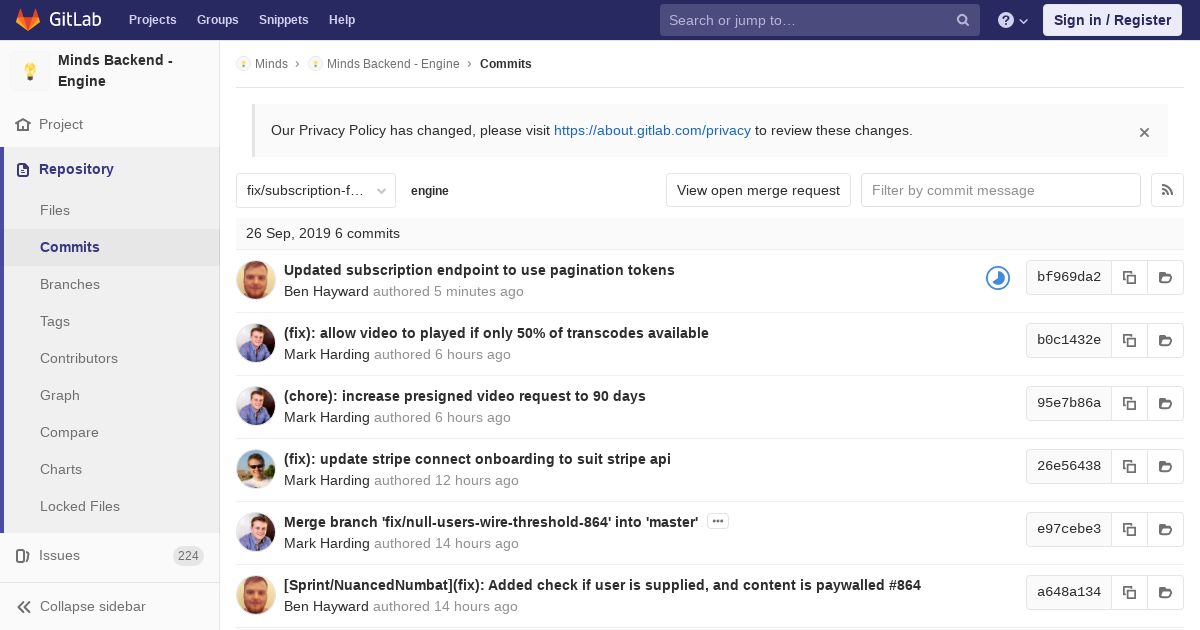Copy commit SHA a648a134
The image size is (1200, 630).
click(1129, 593)
